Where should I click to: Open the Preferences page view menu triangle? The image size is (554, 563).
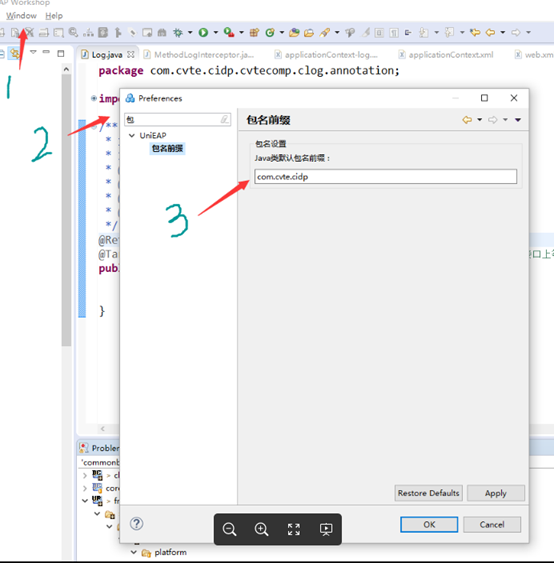click(x=518, y=120)
